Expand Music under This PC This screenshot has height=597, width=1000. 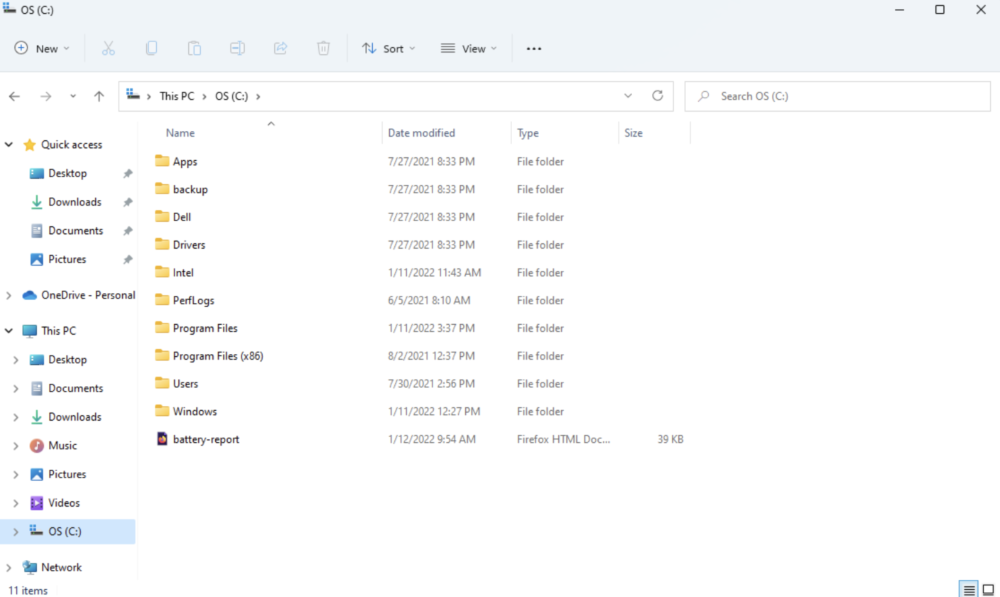coord(16,446)
